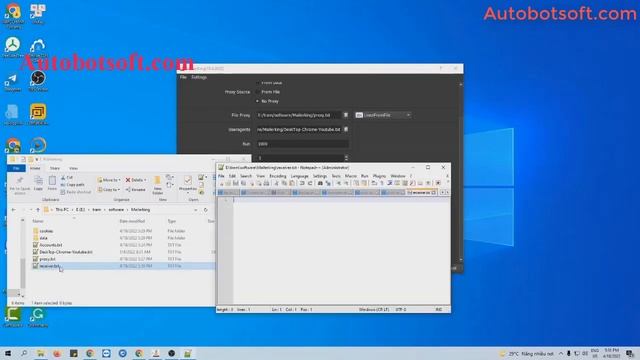Click the Copy icon in Explorer ribbon
The image size is (640, 360).
(x=38, y=183)
